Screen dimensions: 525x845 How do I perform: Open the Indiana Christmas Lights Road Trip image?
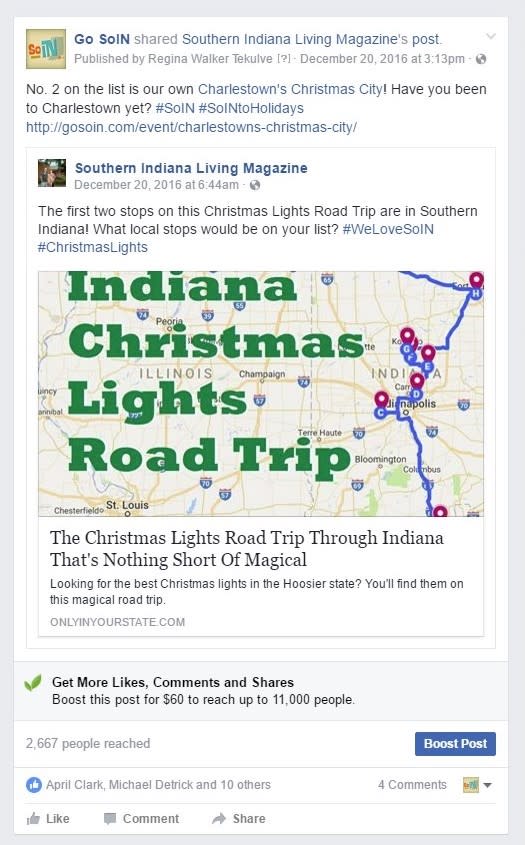tap(261, 393)
